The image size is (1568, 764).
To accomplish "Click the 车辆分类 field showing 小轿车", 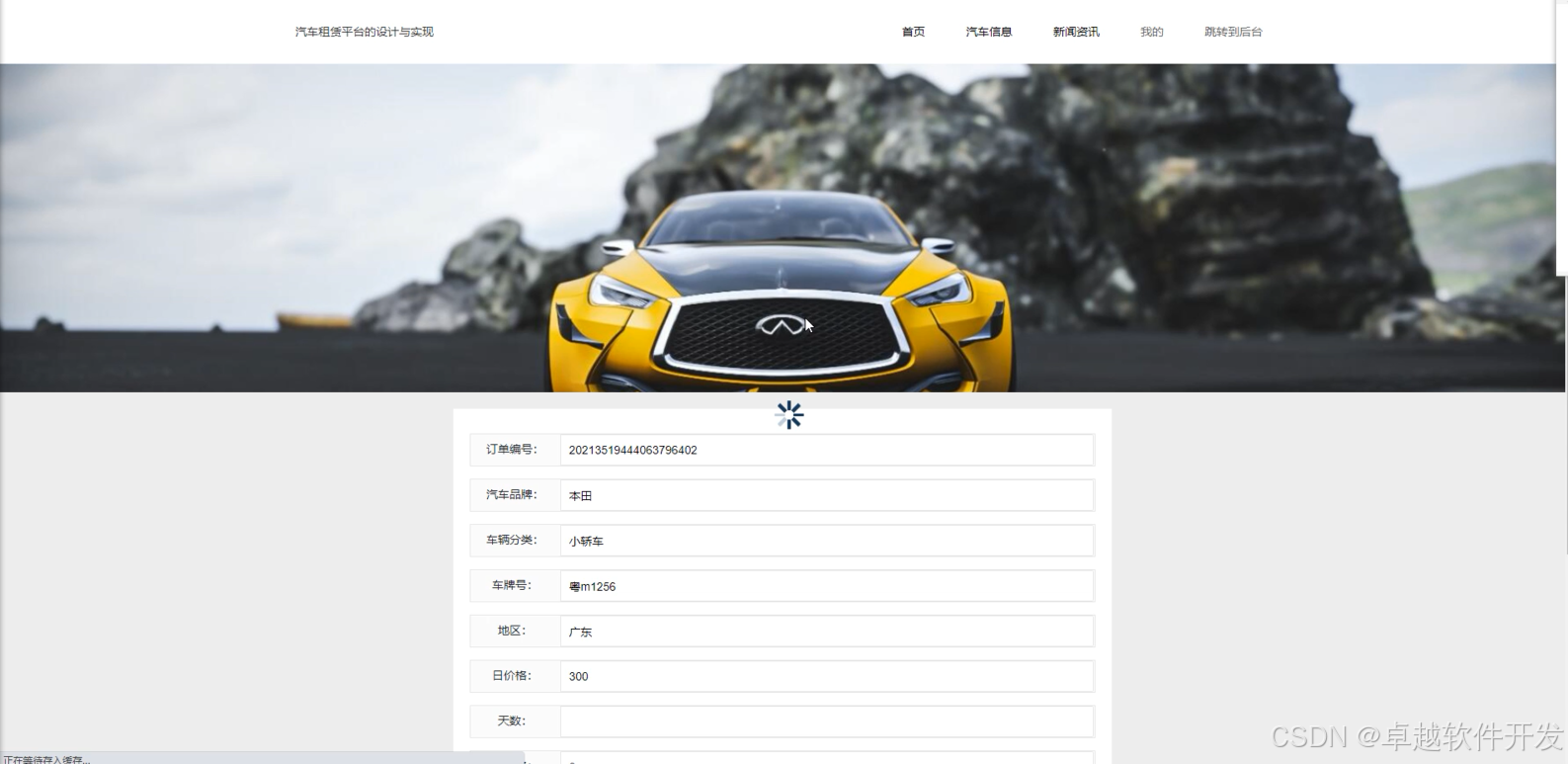I will pyautogui.click(x=827, y=541).
